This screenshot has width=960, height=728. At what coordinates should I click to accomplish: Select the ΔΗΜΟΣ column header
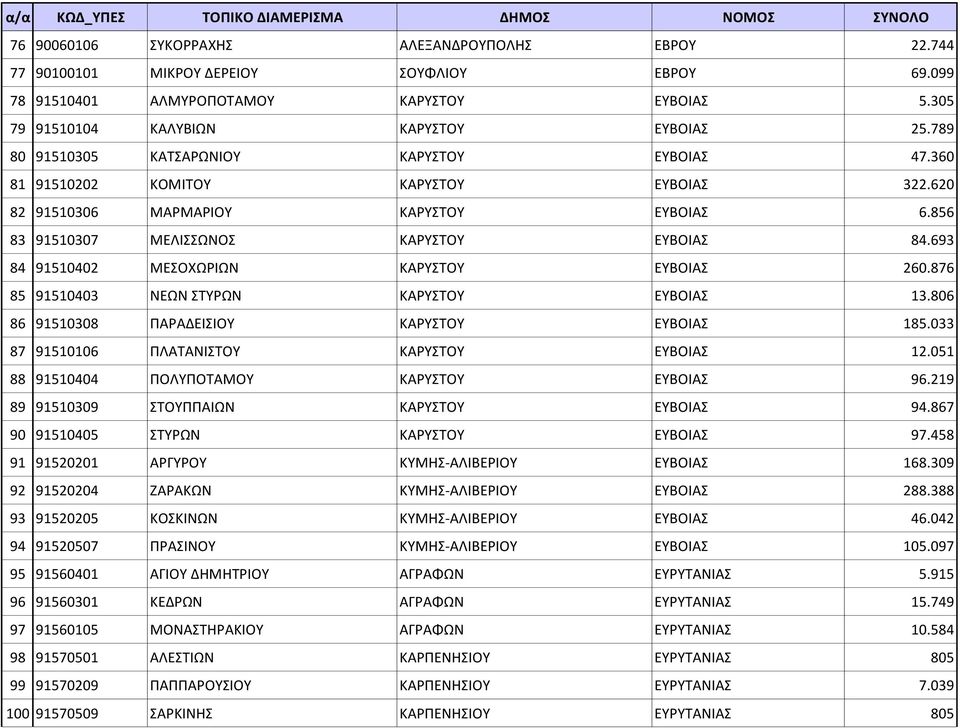point(524,17)
